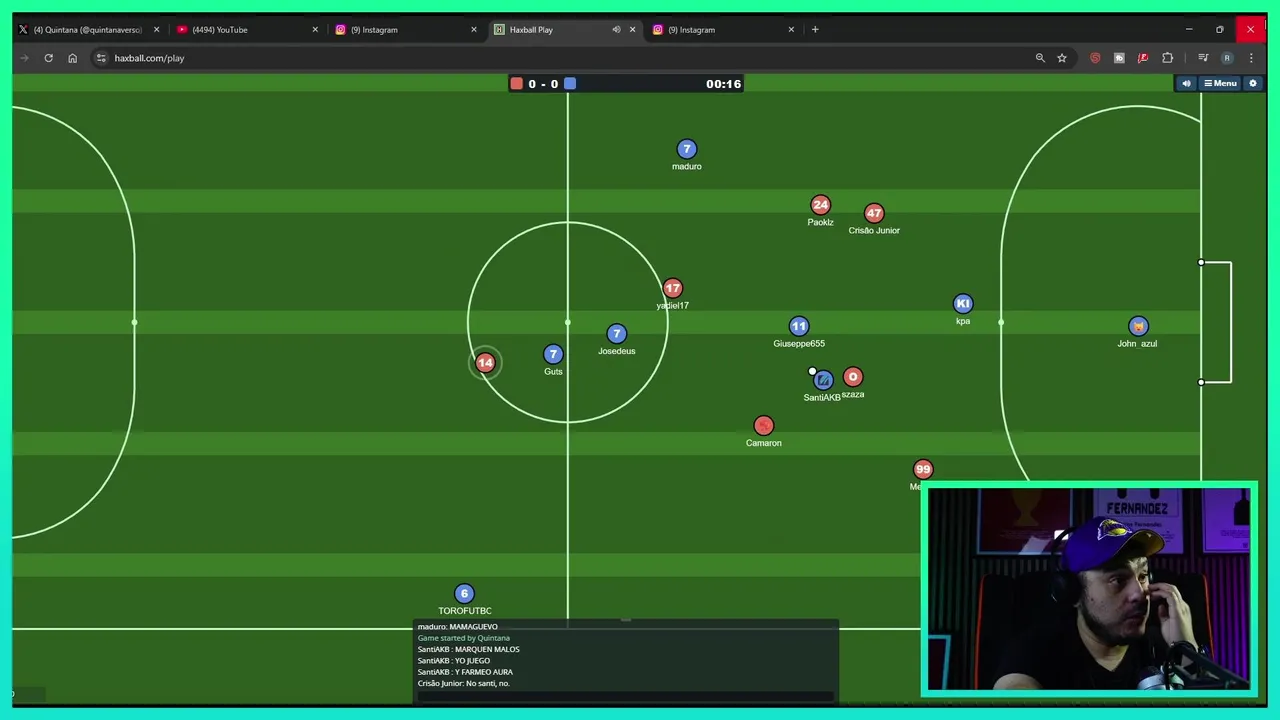
Task: Click chat line 'SantiAKB : MARQUEN MALOS'
Action: [468, 649]
